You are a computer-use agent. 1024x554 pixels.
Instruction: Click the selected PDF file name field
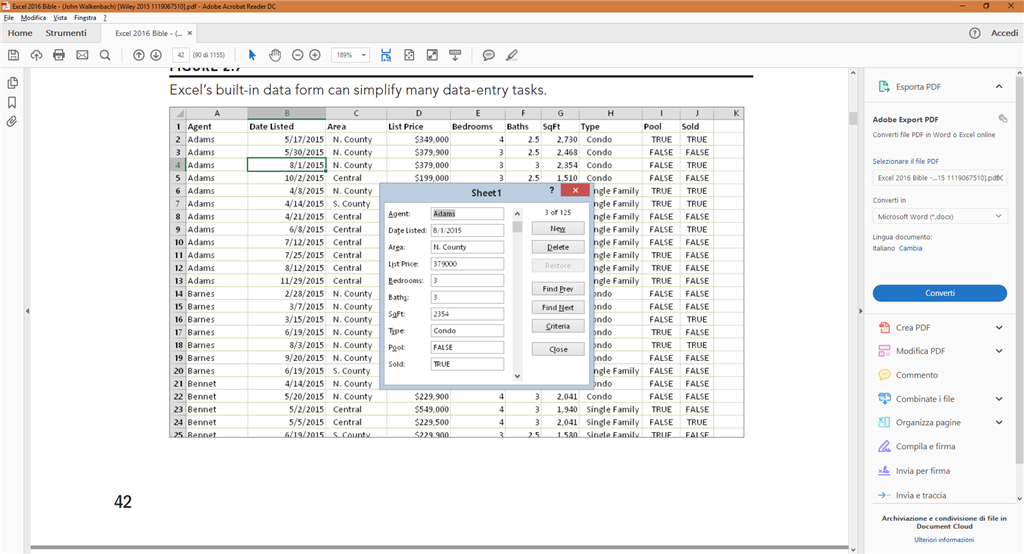coord(940,178)
